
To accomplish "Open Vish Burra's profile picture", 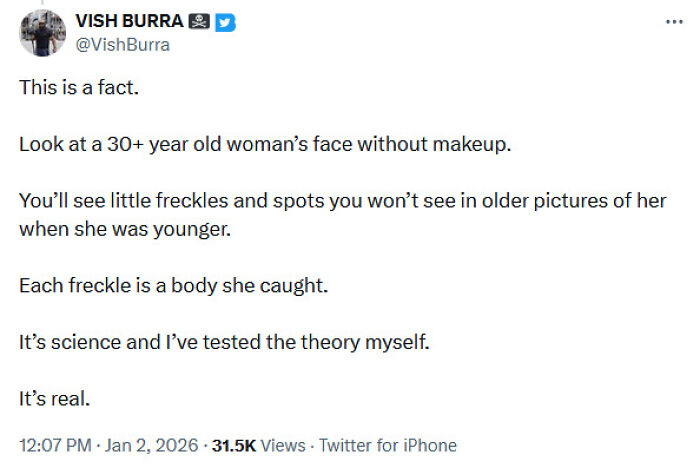I will click(43, 32).
